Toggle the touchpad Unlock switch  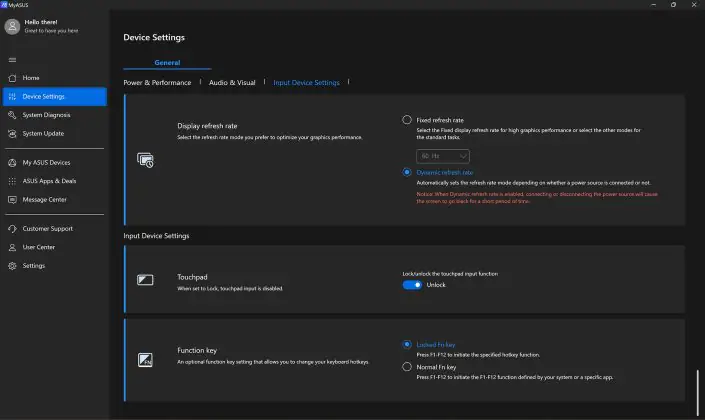tap(412, 285)
